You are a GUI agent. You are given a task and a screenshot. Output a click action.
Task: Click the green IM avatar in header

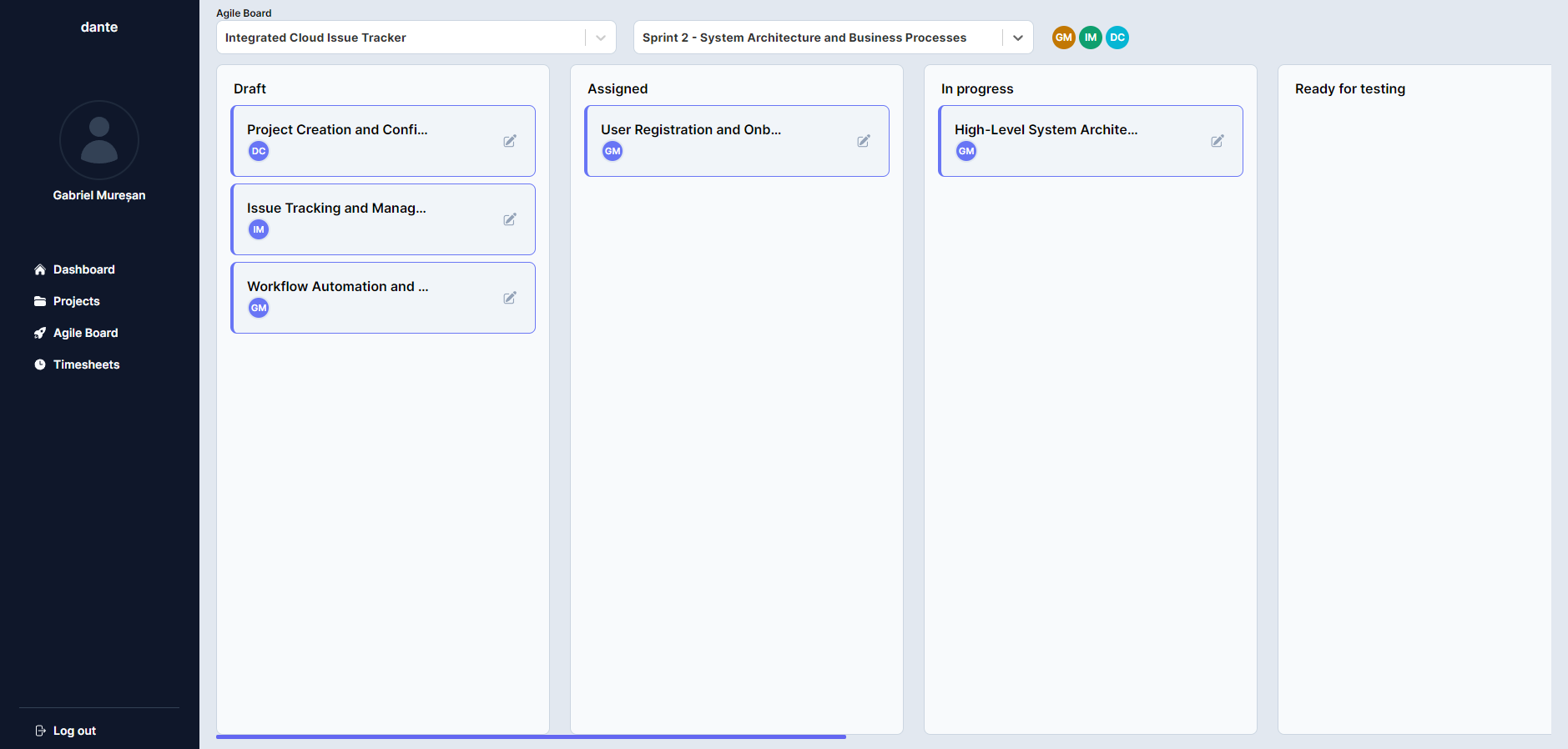point(1091,38)
